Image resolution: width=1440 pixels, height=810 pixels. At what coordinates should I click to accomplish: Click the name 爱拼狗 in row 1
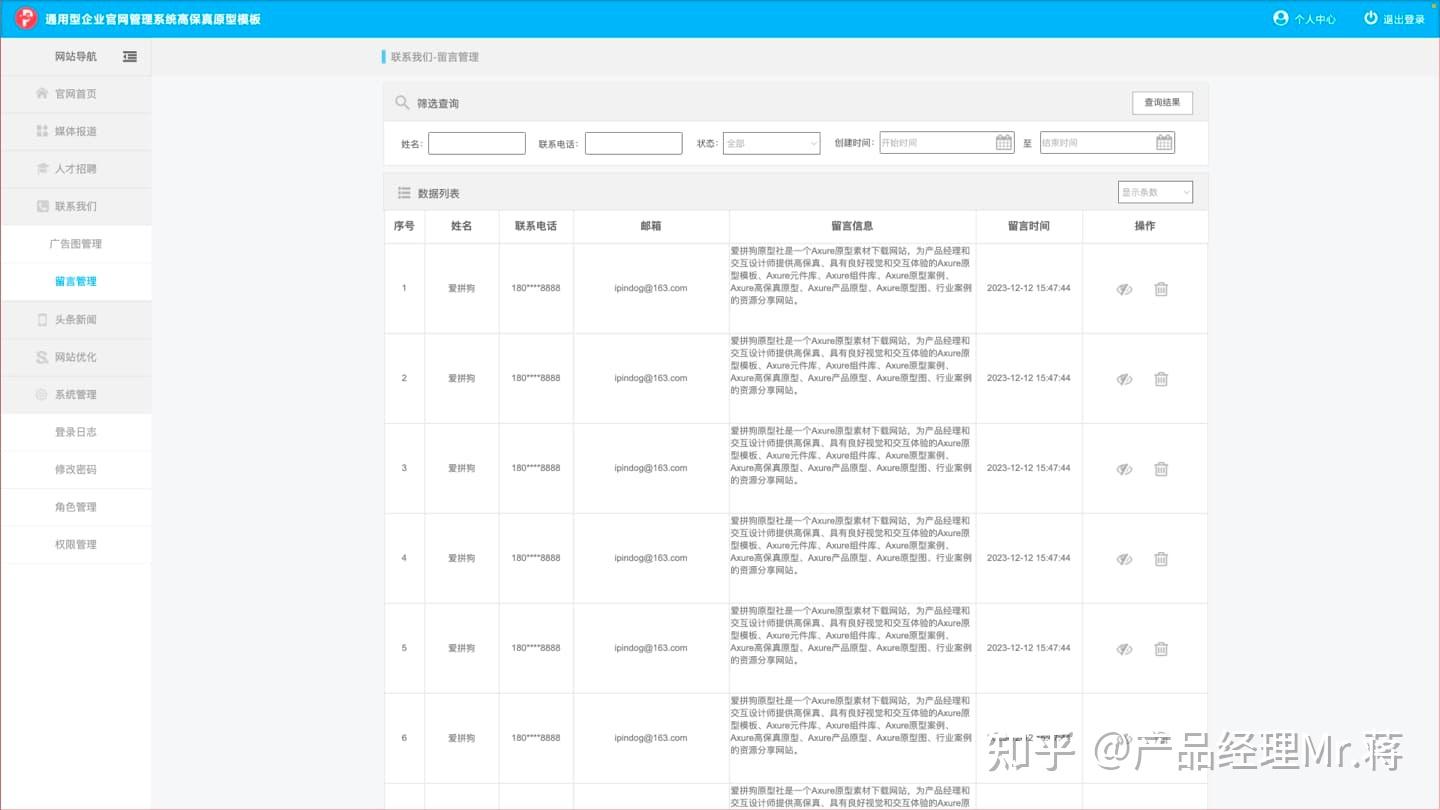461,288
